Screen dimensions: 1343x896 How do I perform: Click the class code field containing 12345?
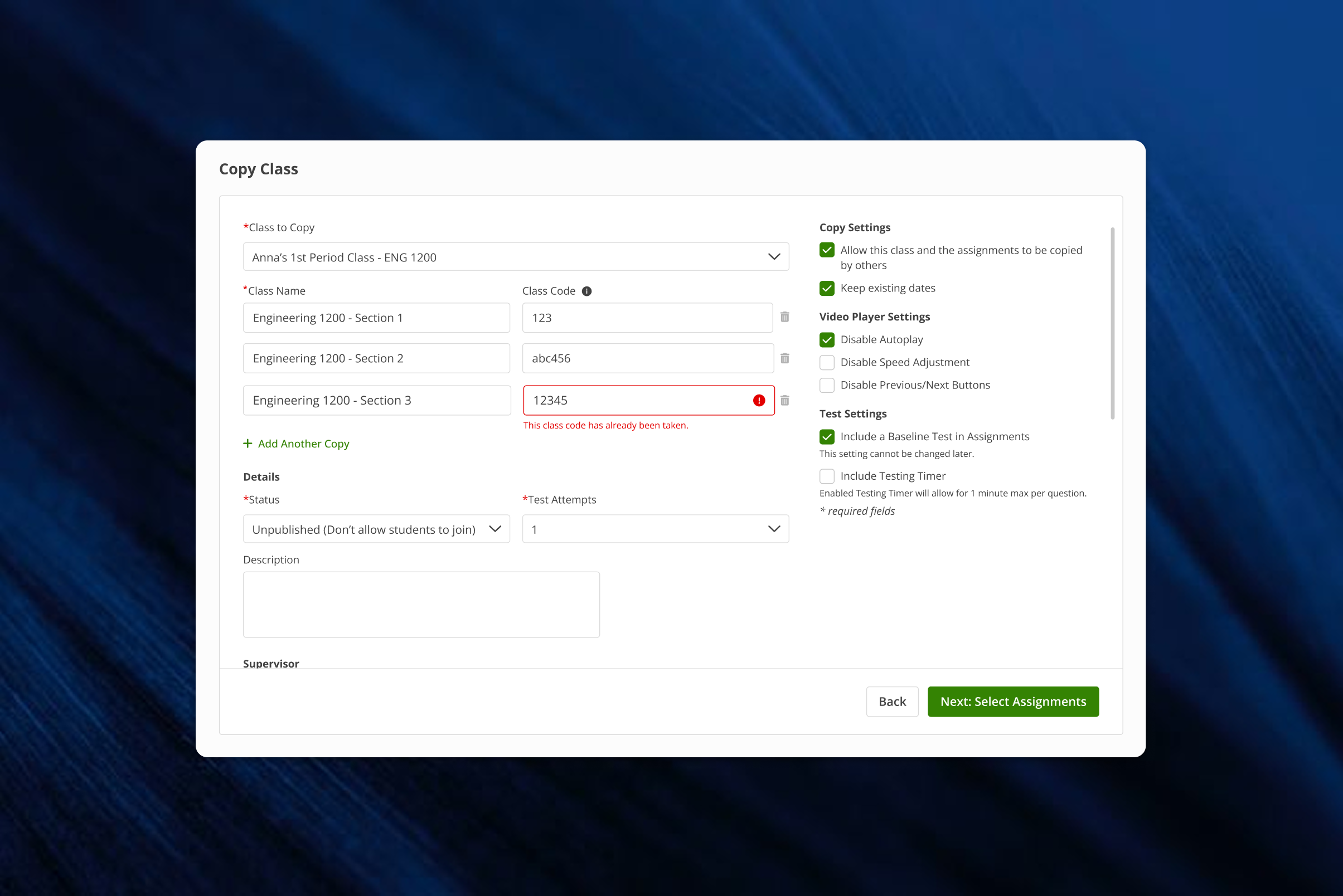[649, 401]
